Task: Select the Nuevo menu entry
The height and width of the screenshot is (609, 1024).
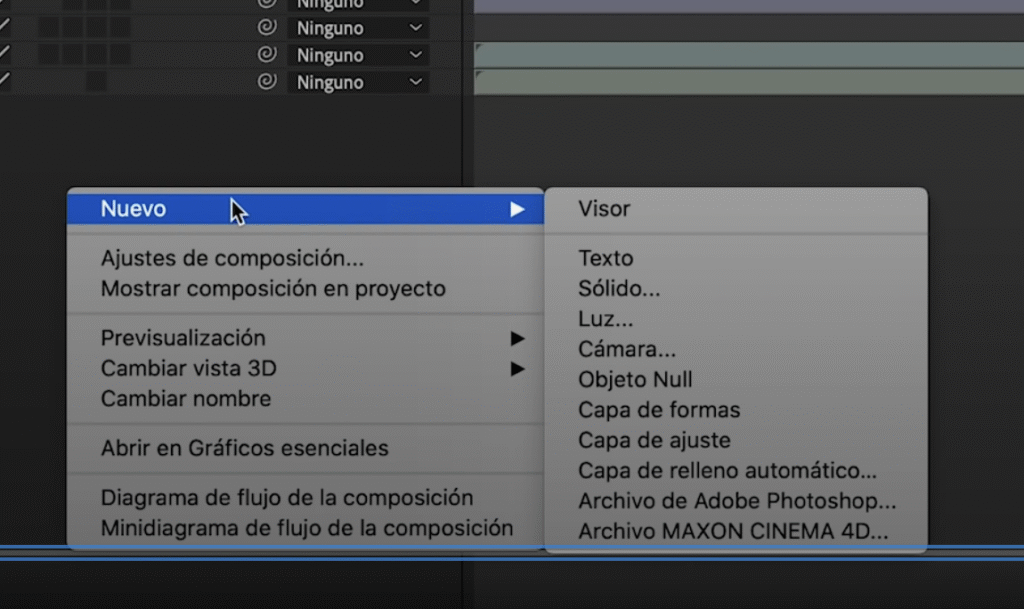Action: tap(134, 209)
